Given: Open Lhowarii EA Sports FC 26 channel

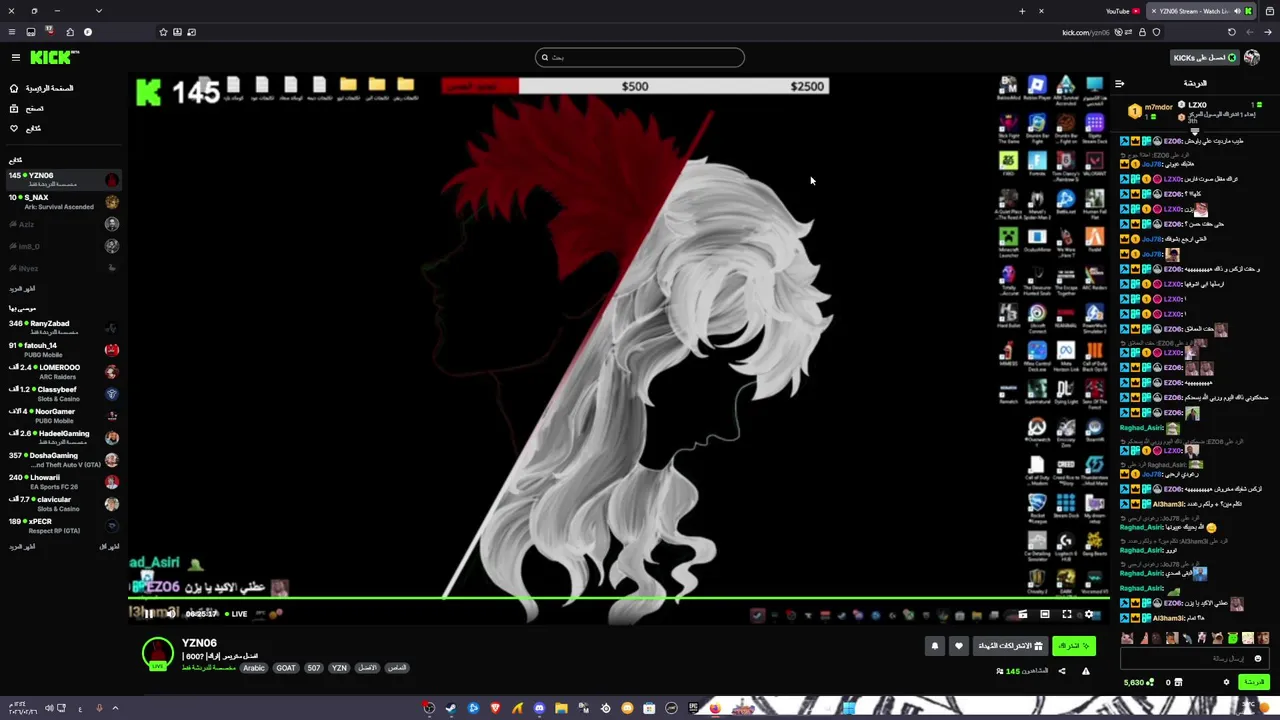Looking at the screenshot, I should point(64,482).
